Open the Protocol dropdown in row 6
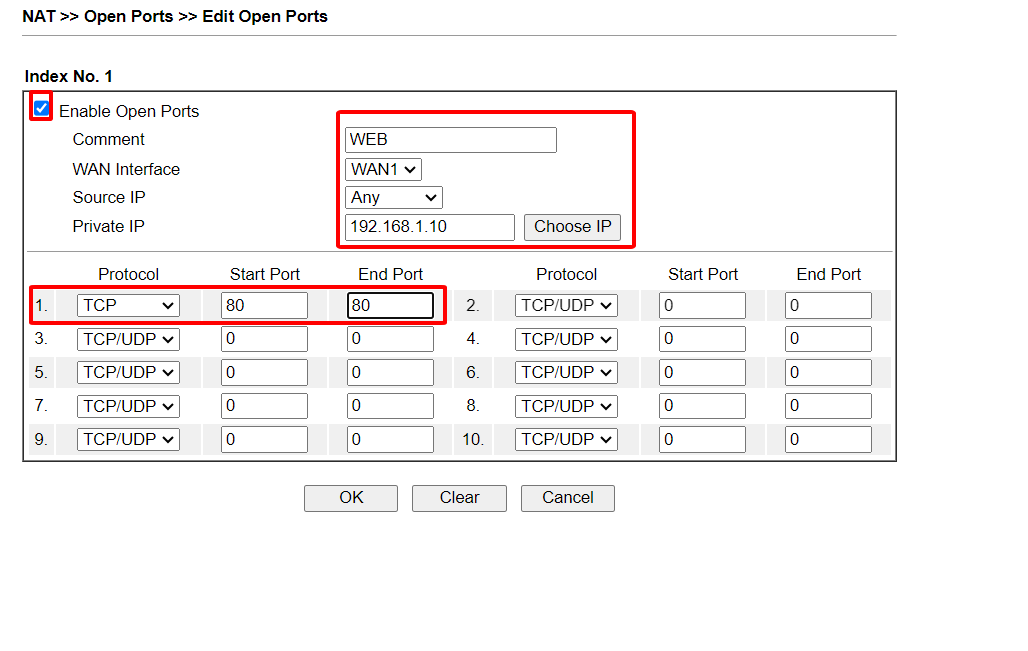Viewport: 1028px width, 651px height. tap(566, 372)
